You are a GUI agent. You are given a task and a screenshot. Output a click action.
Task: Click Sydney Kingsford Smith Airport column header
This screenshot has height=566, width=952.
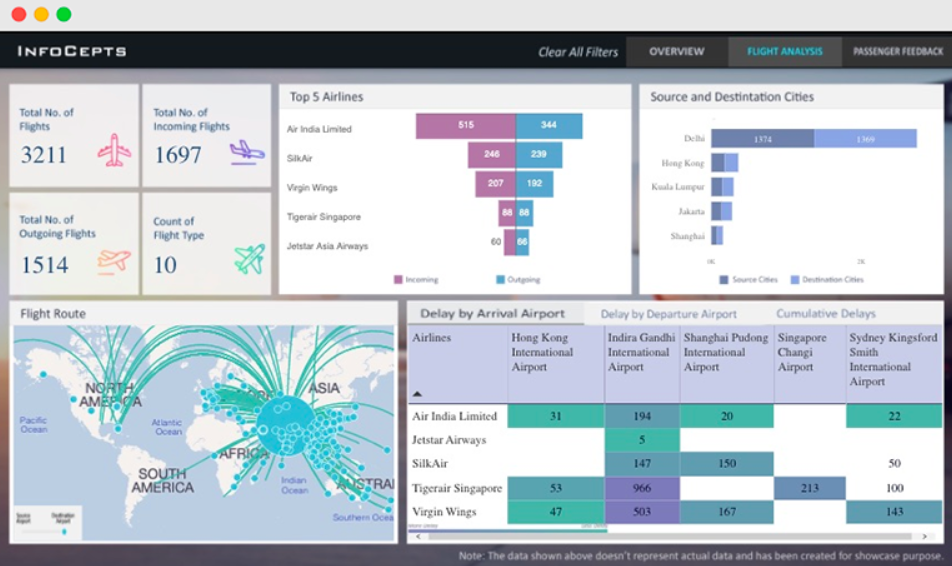894,364
